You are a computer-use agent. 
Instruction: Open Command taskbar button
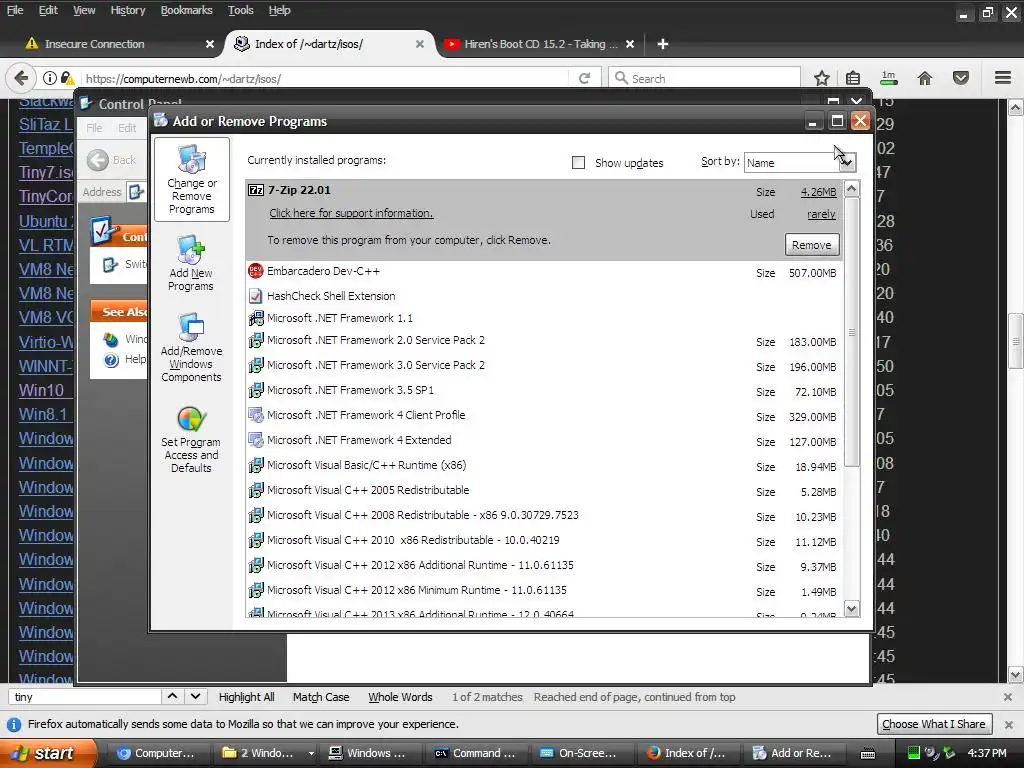tap(477, 753)
